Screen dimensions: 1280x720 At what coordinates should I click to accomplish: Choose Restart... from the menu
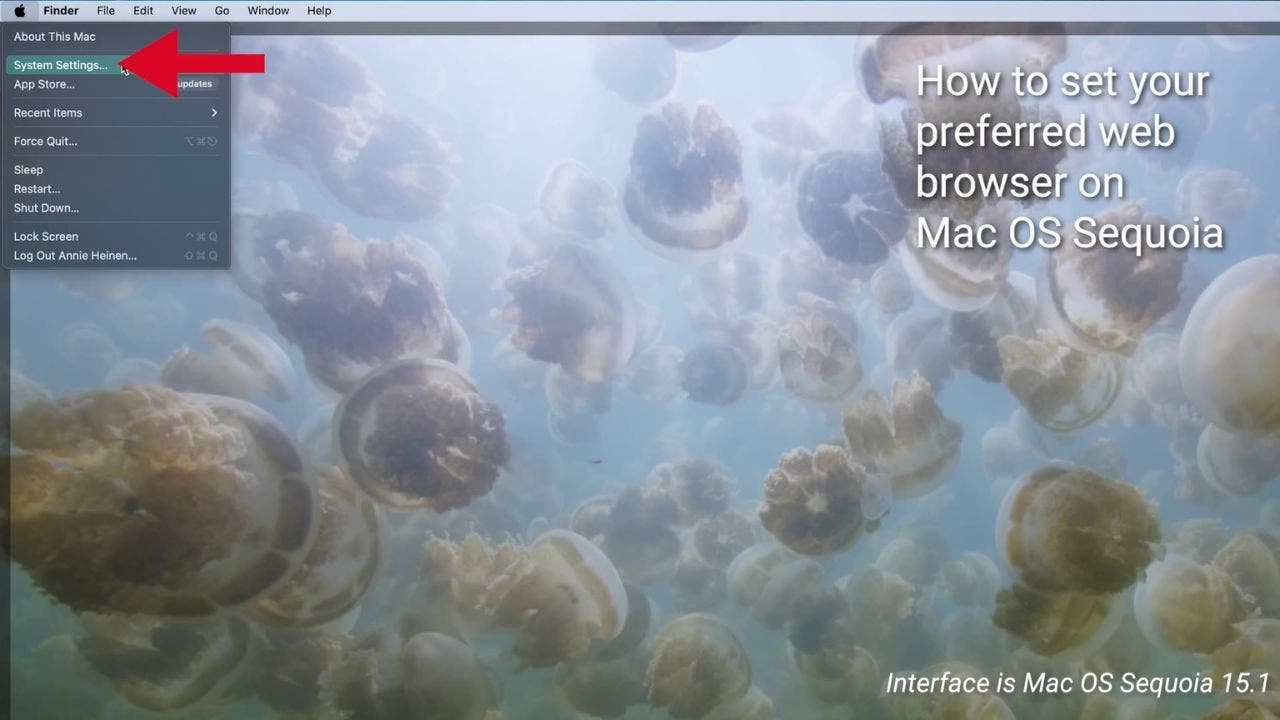(x=37, y=189)
